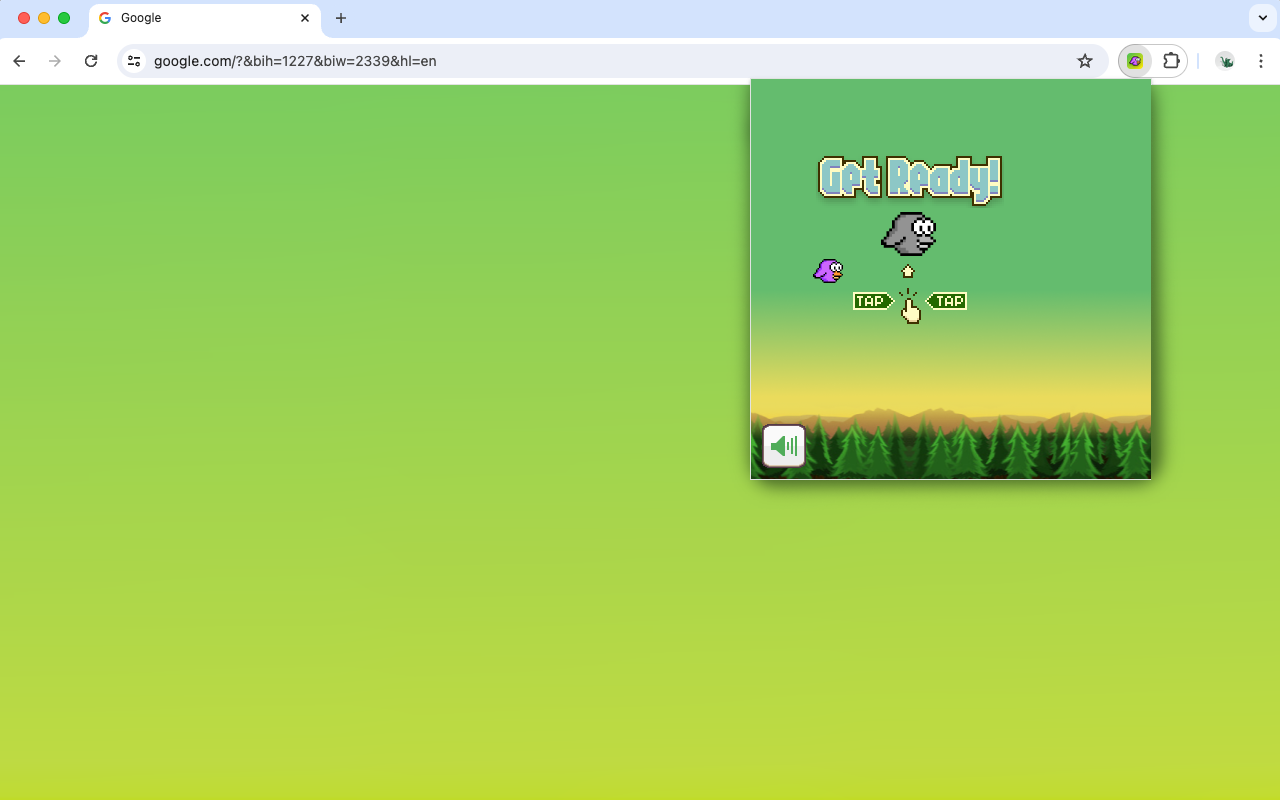Click the right TAP label
Image resolution: width=1280 pixels, height=800 pixels.
tap(947, 301)
